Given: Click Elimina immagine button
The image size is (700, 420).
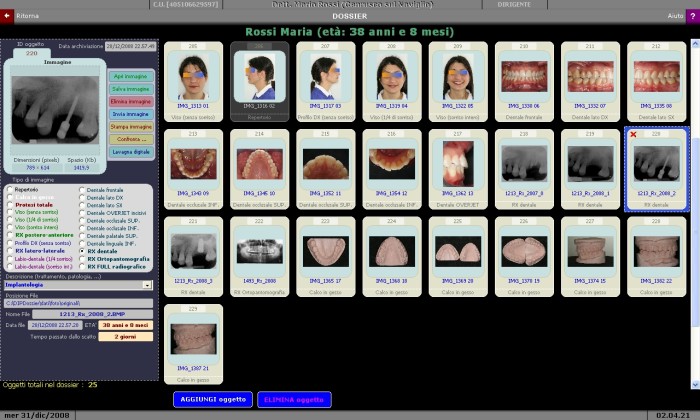Looking at the screenshot, I should tap(131, 101).
